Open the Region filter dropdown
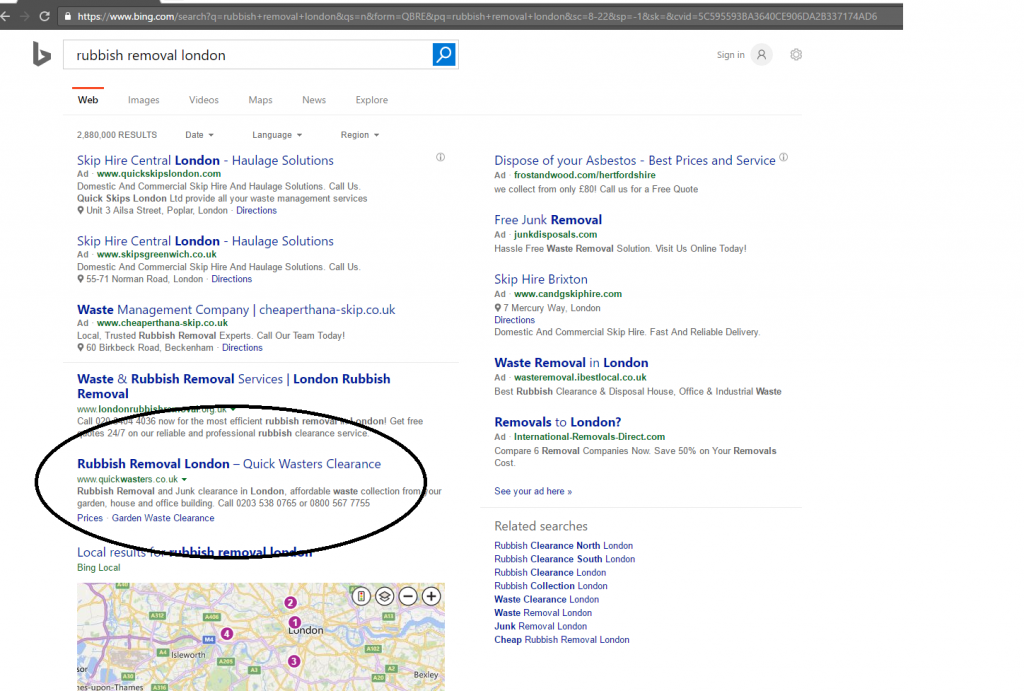1024x691 pixels. tap(359, 135)
